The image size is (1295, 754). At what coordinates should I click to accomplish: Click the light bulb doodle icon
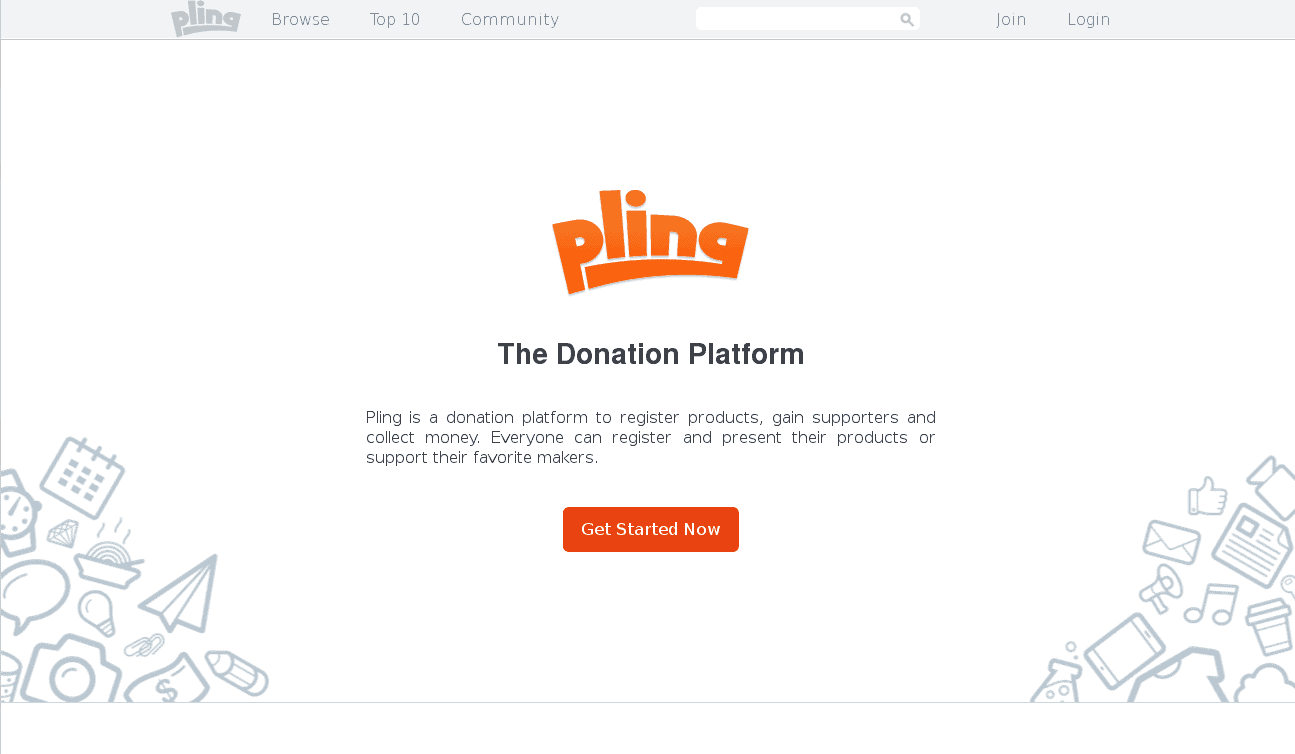point(98,612)
